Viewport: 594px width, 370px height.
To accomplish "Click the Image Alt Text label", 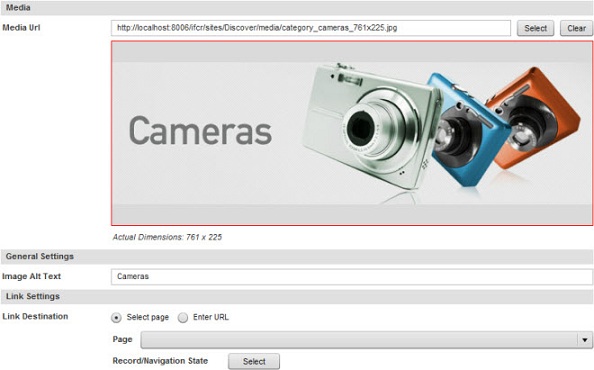I will (x=31, y=276).
